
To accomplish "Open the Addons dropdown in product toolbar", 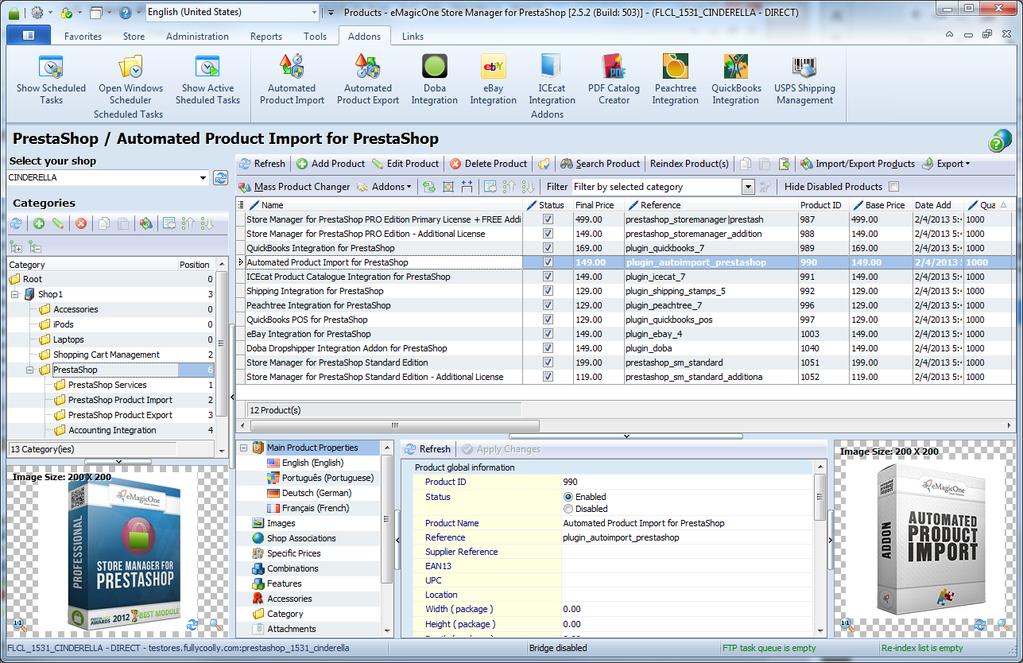I will pos(385,187).
